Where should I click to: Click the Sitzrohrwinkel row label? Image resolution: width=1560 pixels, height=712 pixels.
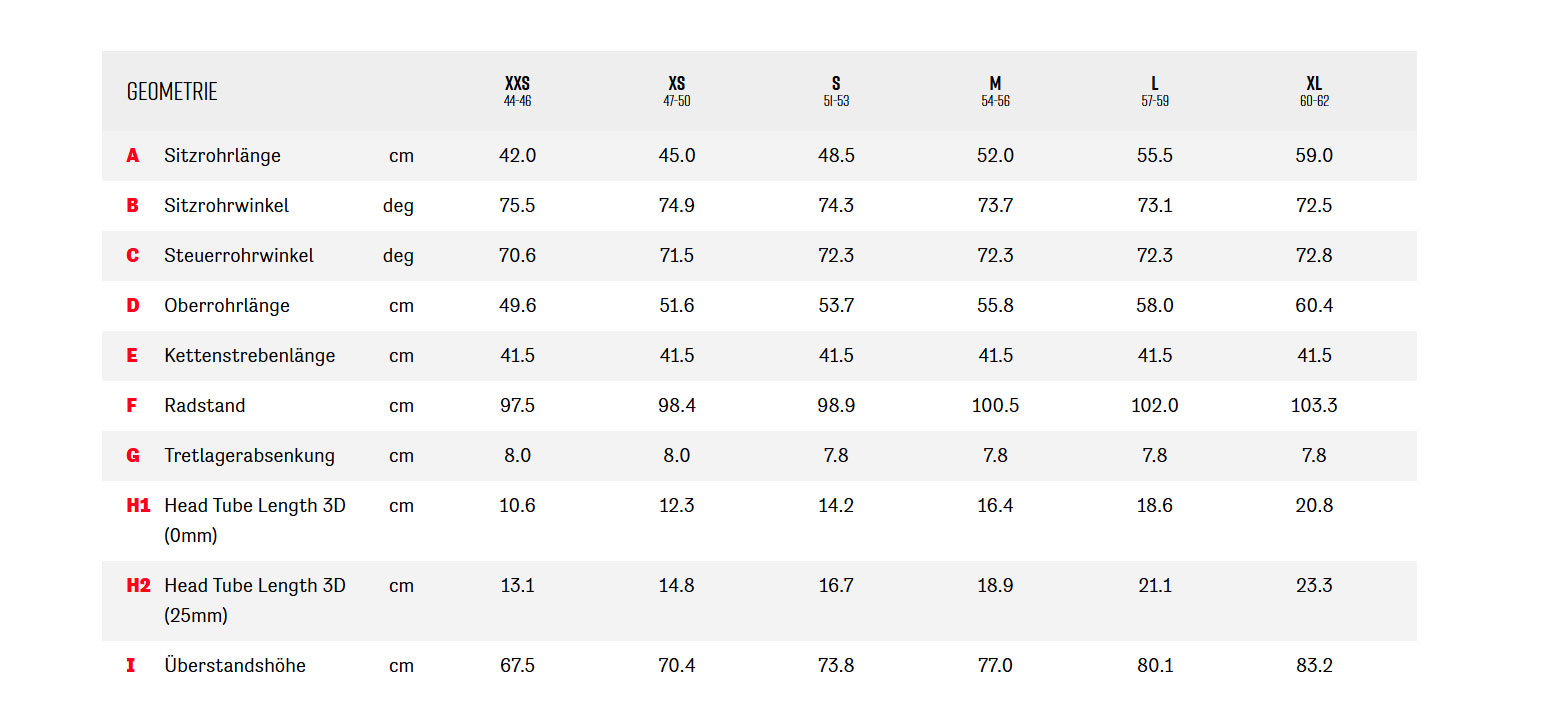coord(227,206)
